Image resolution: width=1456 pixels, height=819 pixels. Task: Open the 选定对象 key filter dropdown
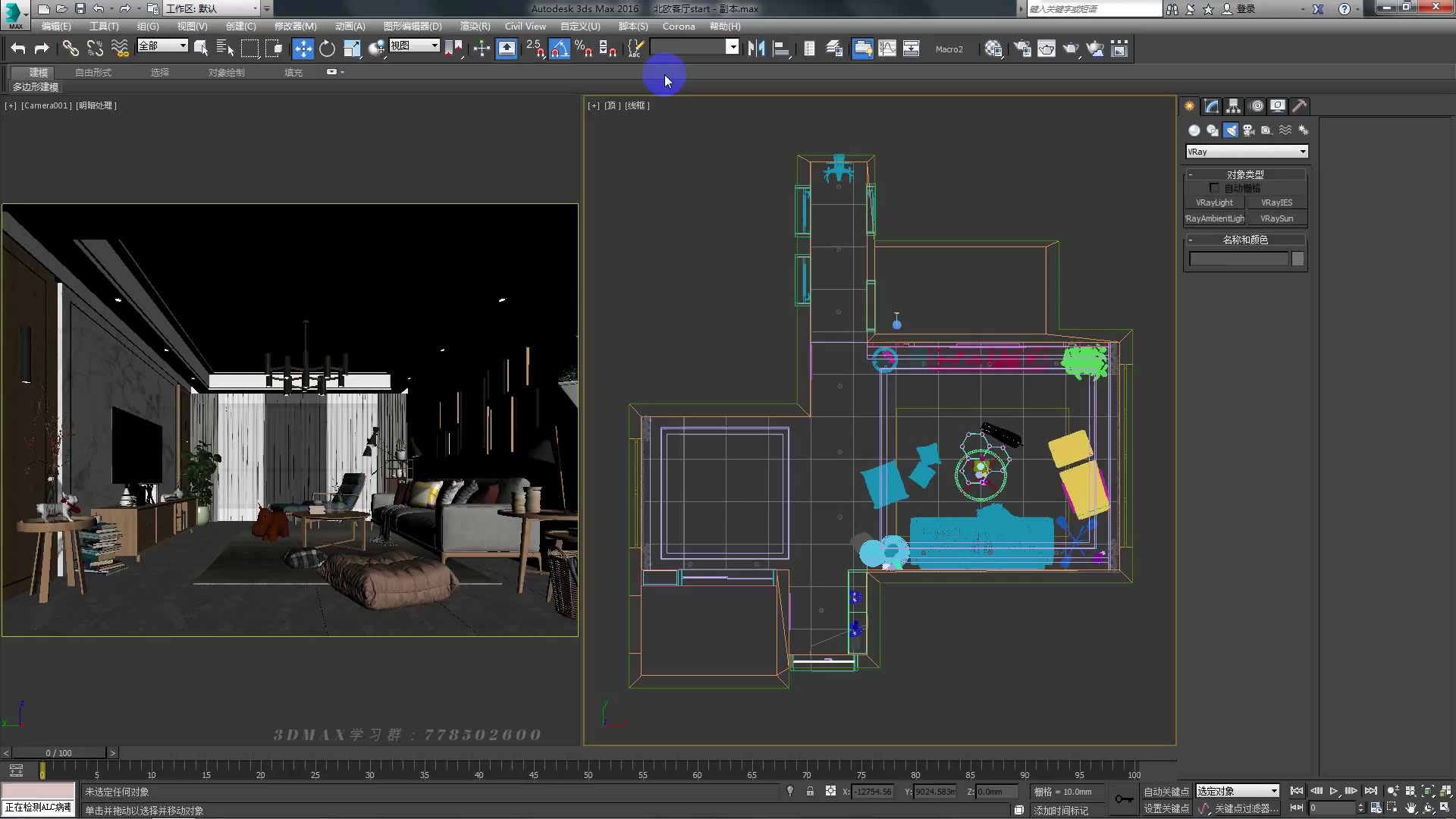(1238, 791)
